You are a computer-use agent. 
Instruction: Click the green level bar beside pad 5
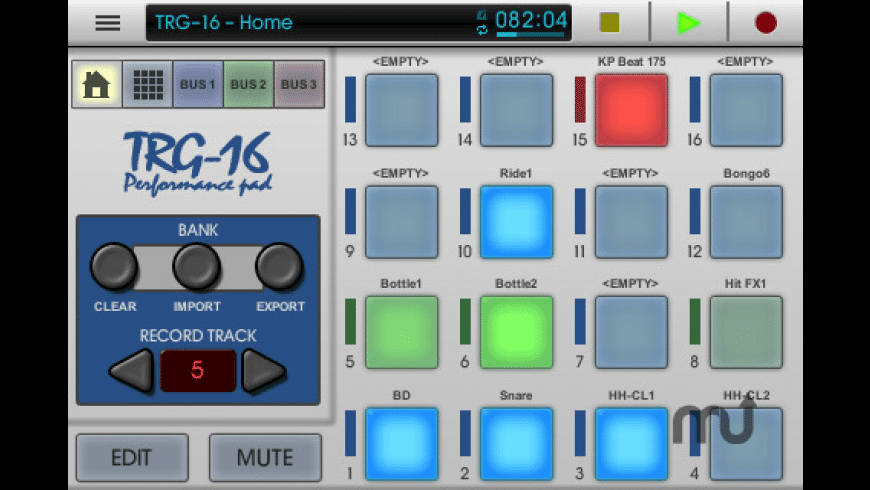(x=351, y=322)
